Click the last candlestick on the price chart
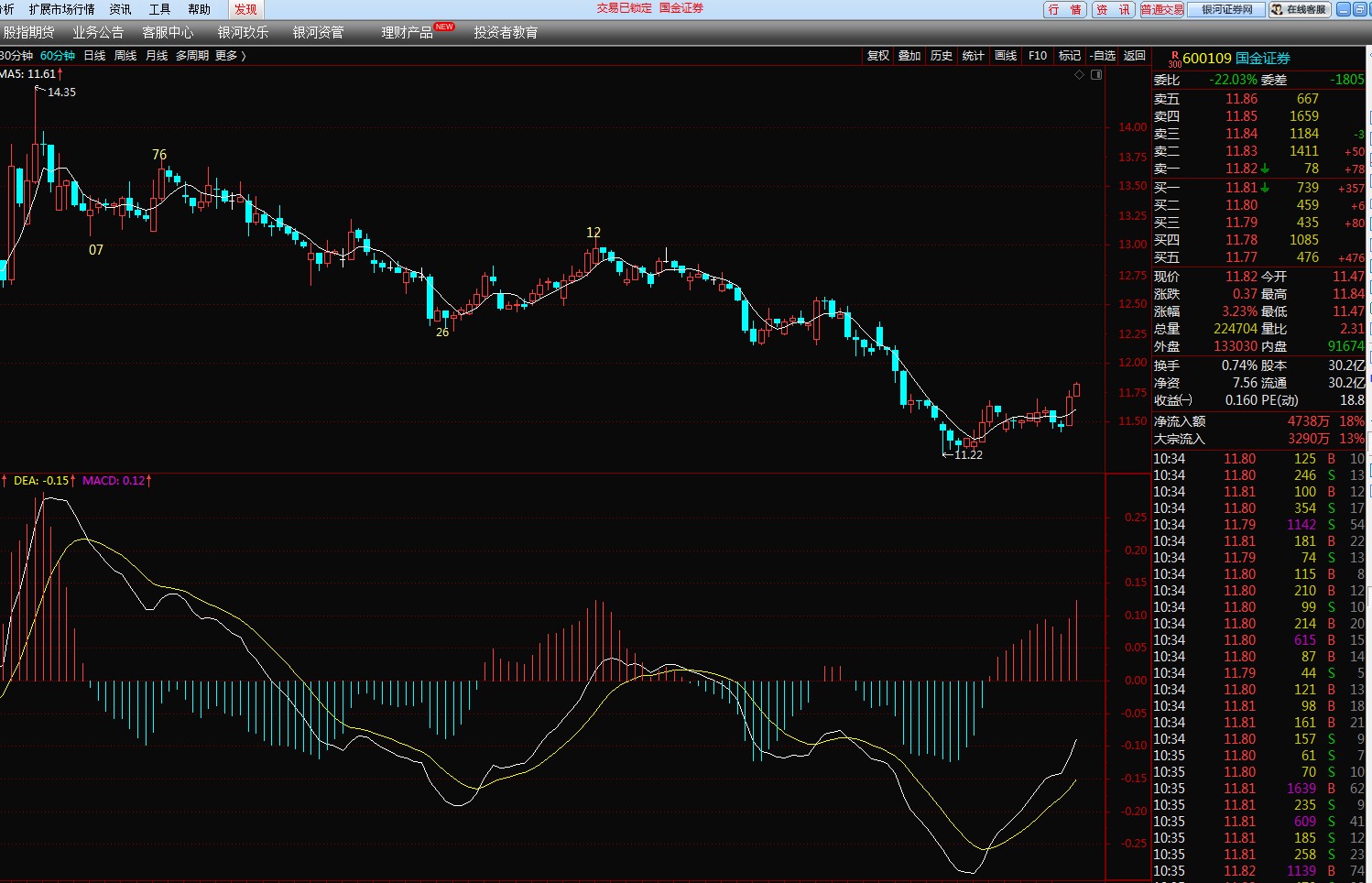Screen dimensions: 1372x883 1076,389
